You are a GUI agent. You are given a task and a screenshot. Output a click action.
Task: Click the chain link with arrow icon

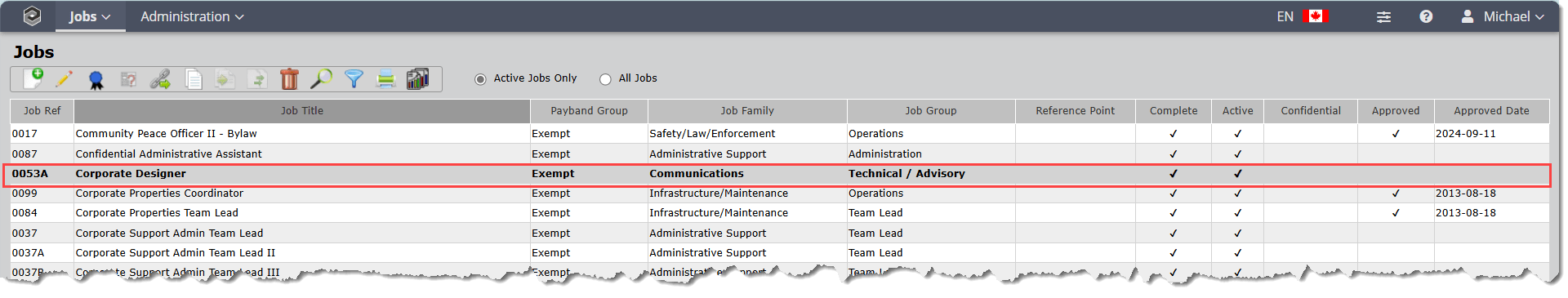(160, 79)
